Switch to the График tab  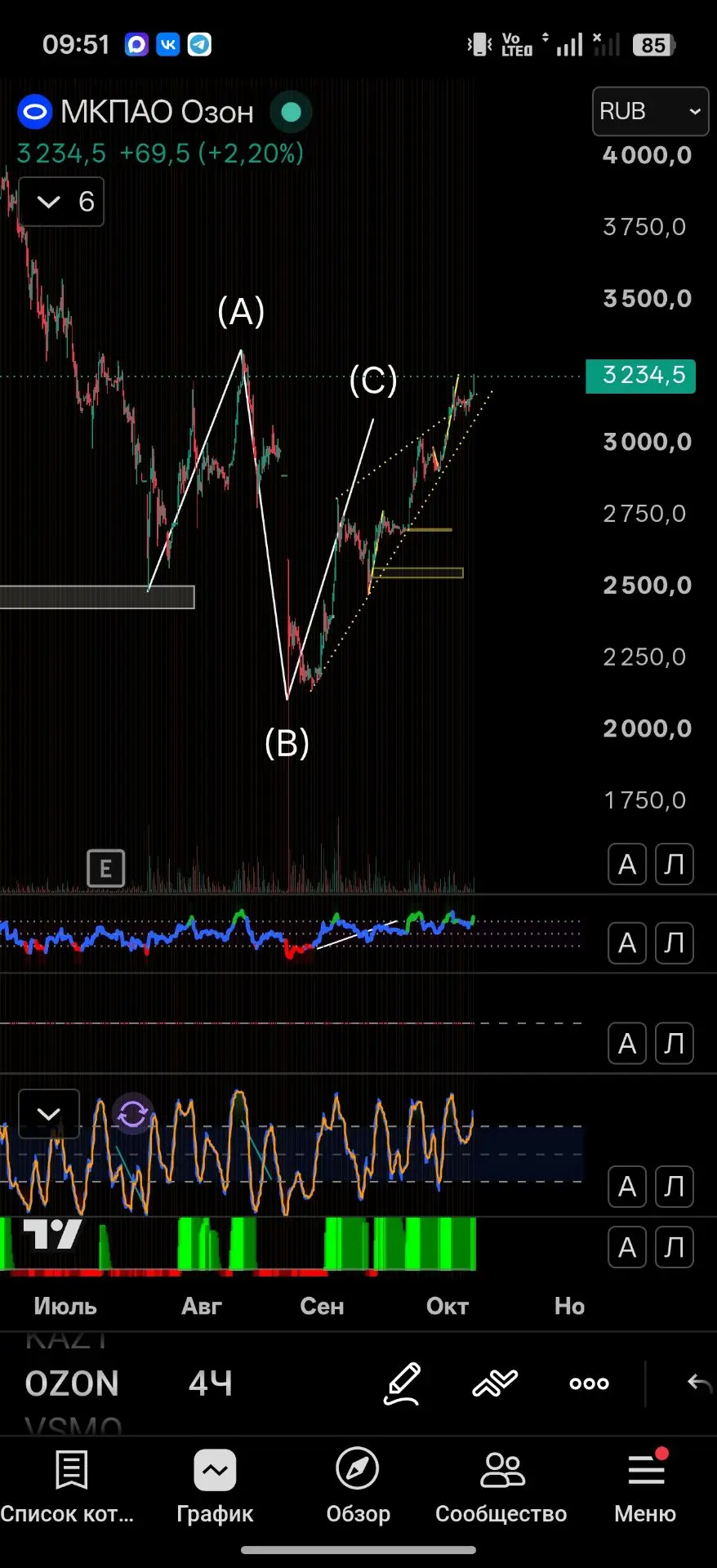tap(215, 1488)
